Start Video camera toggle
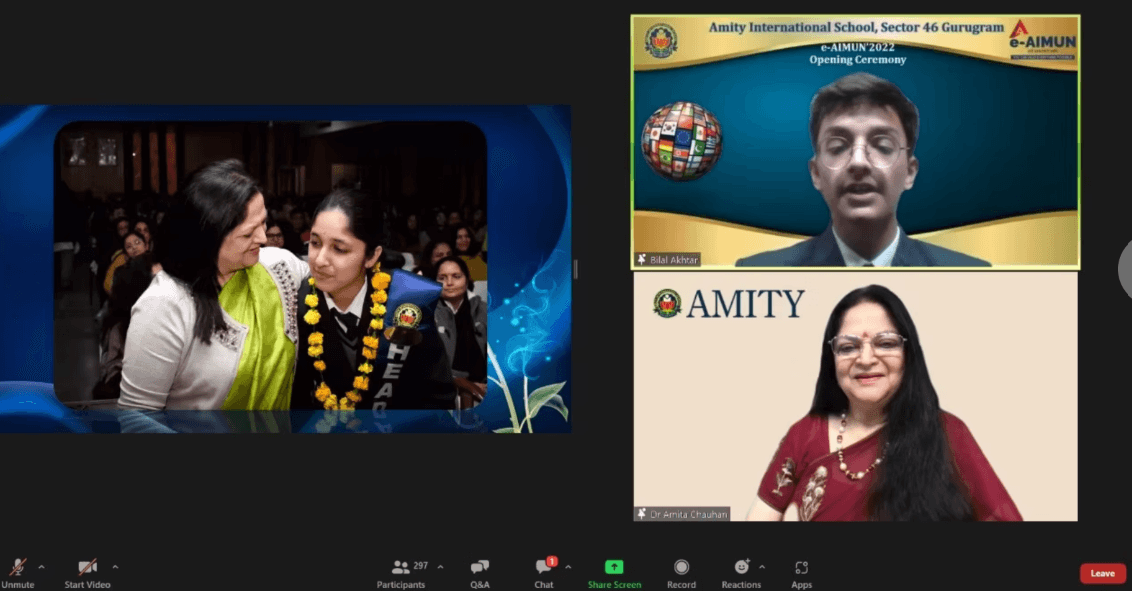Screen dimensions: 1132x591 tap(87, 573)
